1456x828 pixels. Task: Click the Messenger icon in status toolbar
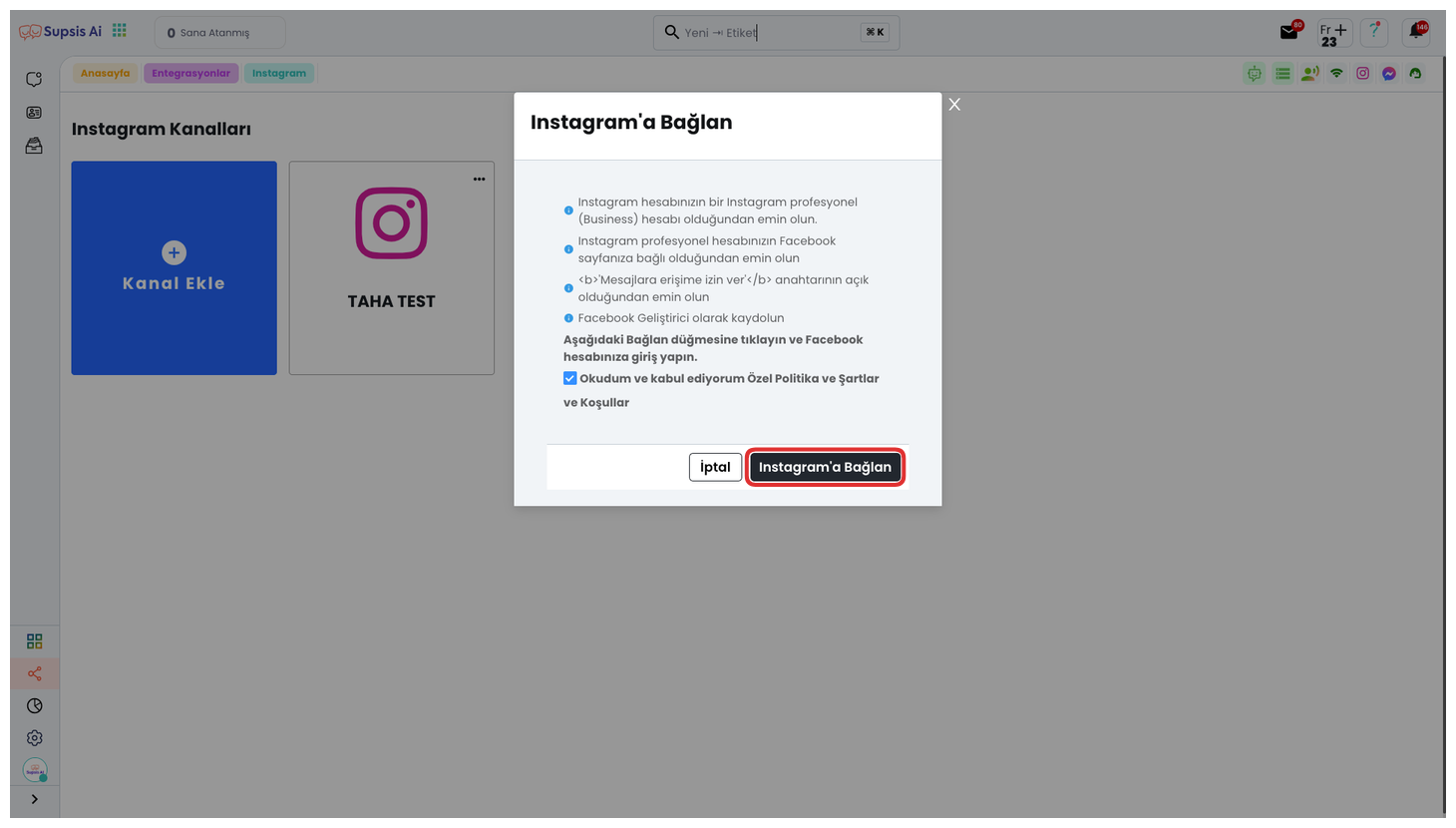coord(1389,73)
